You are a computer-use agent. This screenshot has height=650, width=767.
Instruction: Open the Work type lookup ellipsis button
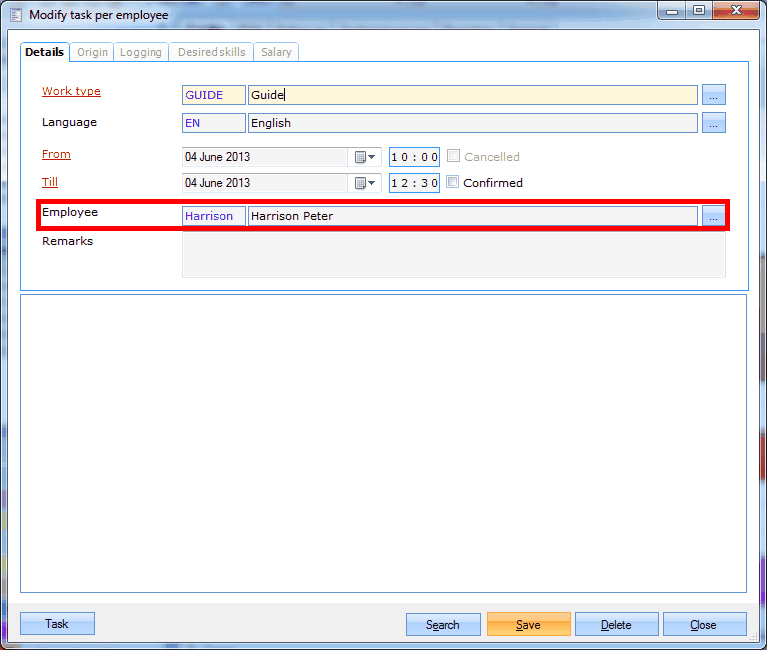(714, 95)
